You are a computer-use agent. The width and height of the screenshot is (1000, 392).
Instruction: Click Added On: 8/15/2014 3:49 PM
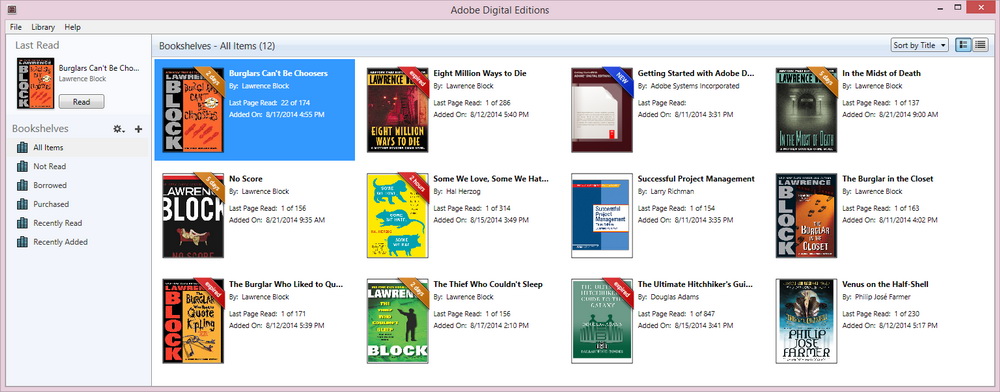(481, 220)
